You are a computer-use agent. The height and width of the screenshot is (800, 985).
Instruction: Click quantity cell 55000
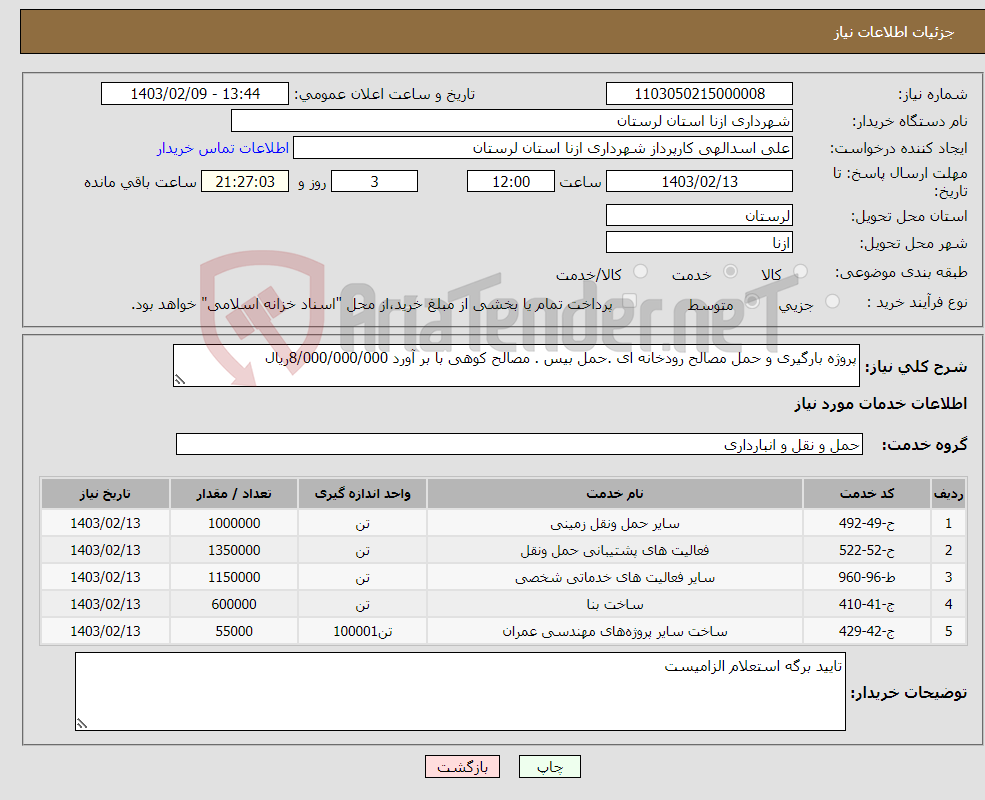tap(234, 631)
